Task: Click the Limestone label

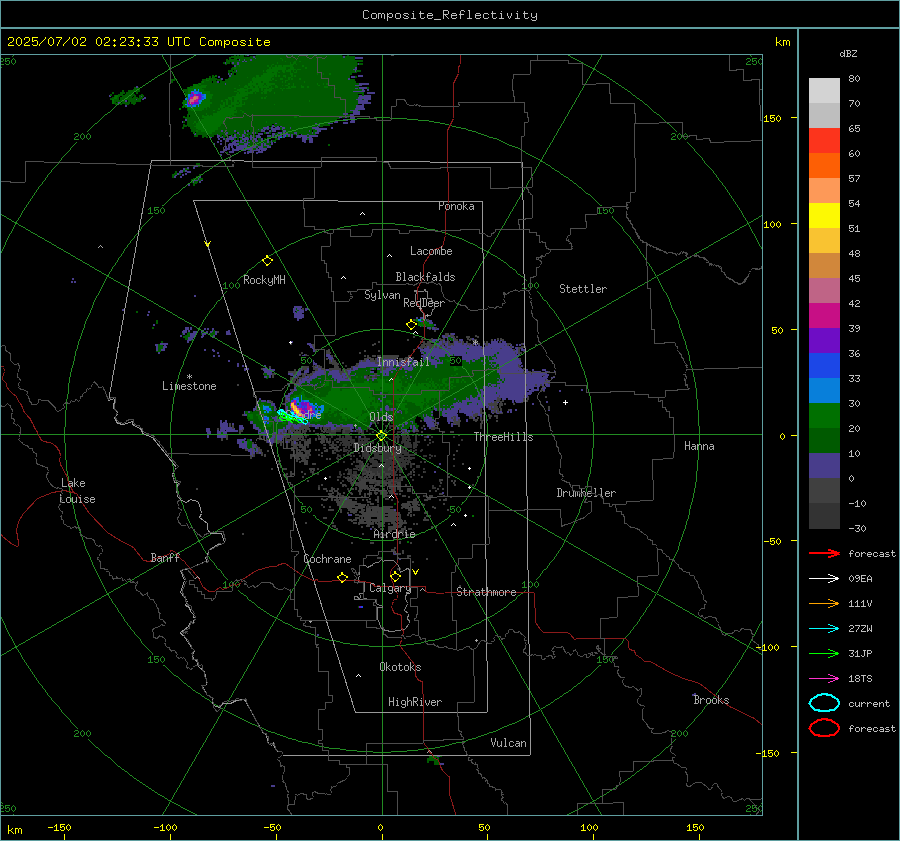Action: (x=189, y=386)
